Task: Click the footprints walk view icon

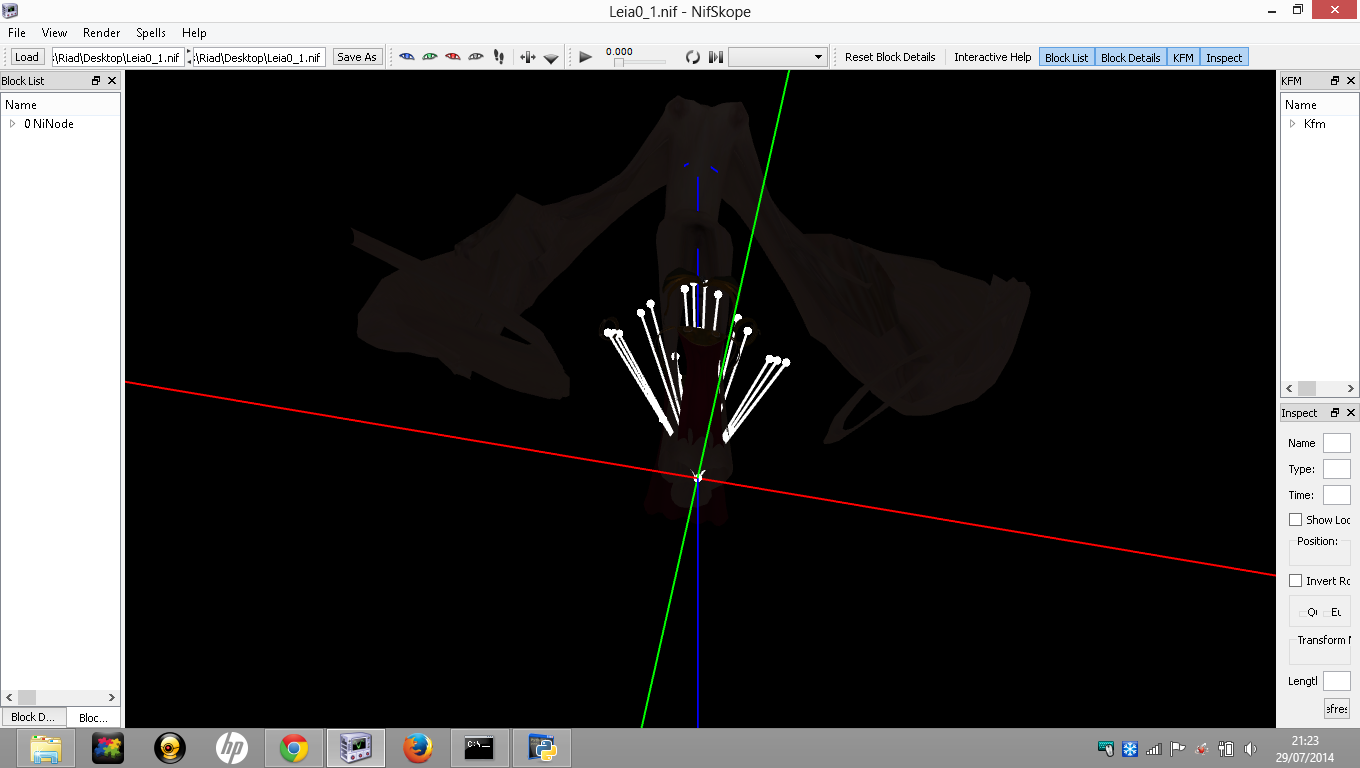Action: point(499,57)
